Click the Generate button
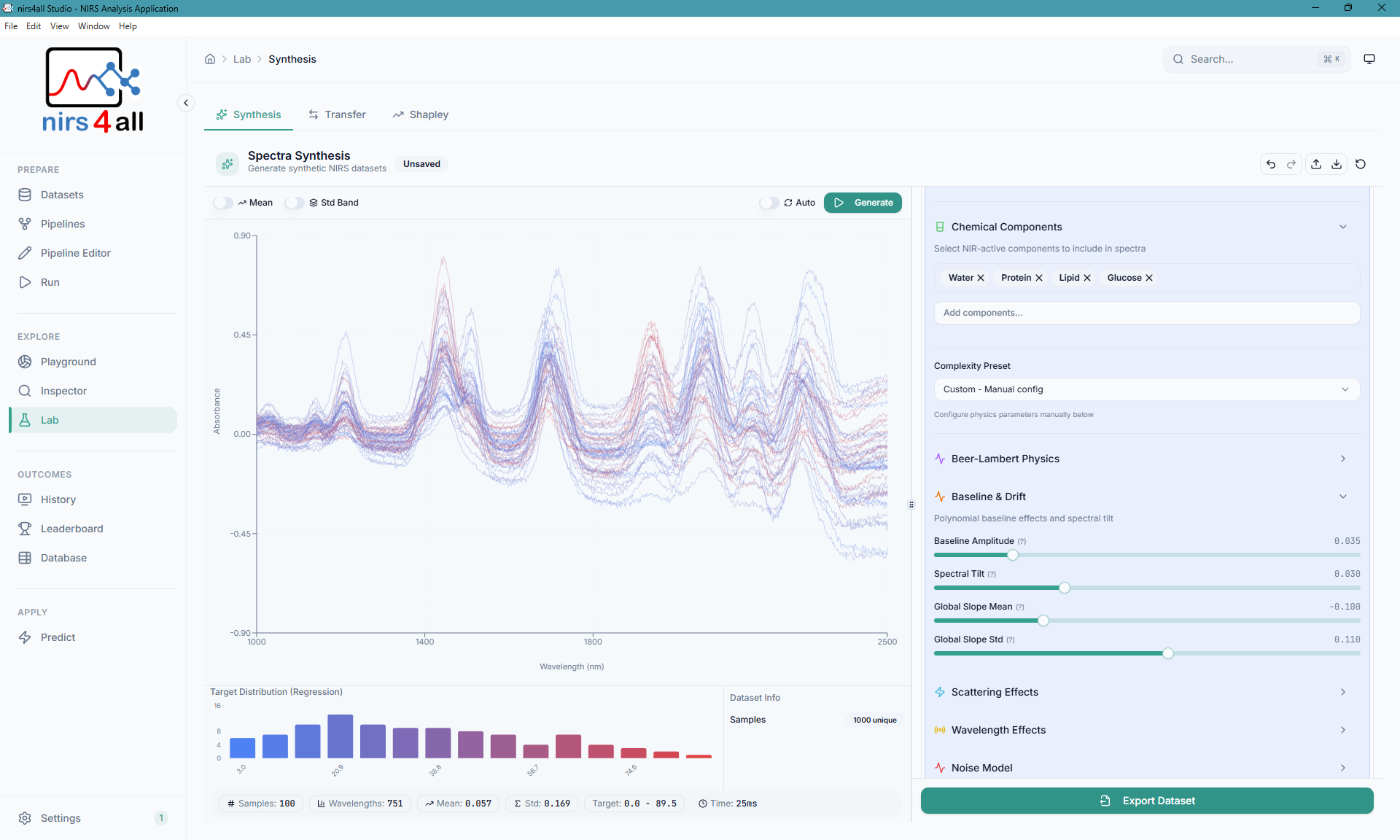 click(863, 203)
